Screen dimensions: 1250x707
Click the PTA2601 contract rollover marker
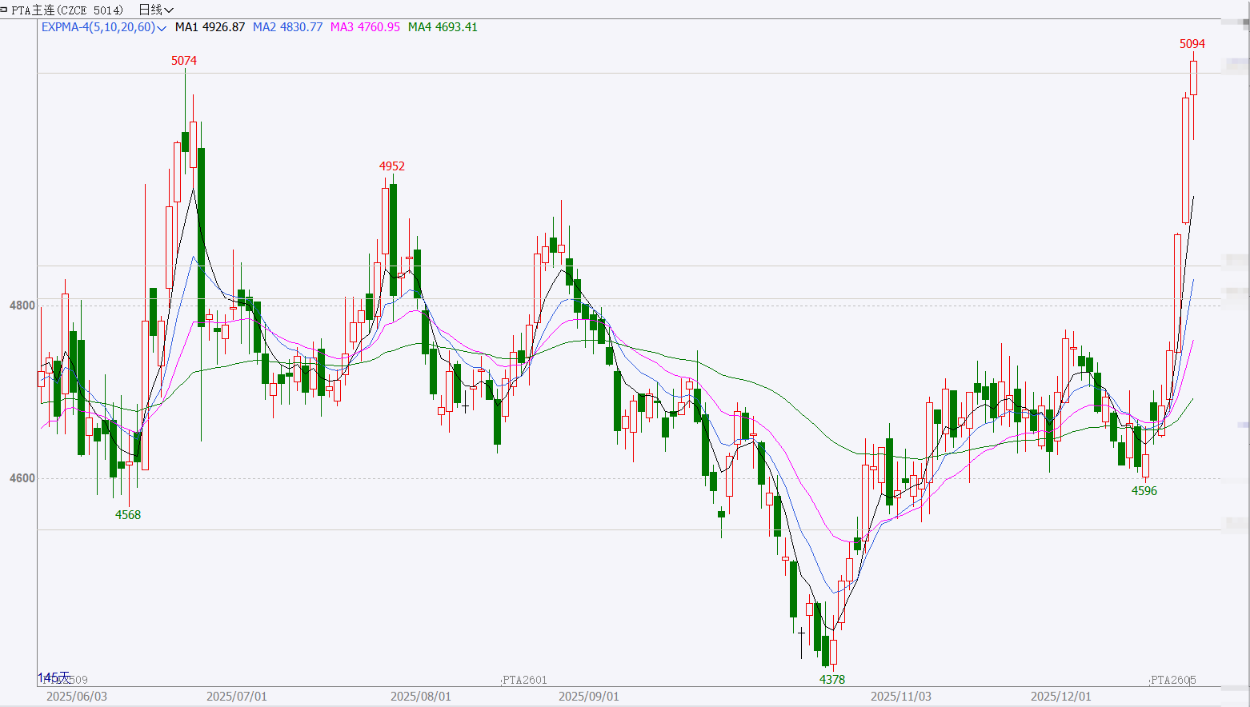click(524, 680)
